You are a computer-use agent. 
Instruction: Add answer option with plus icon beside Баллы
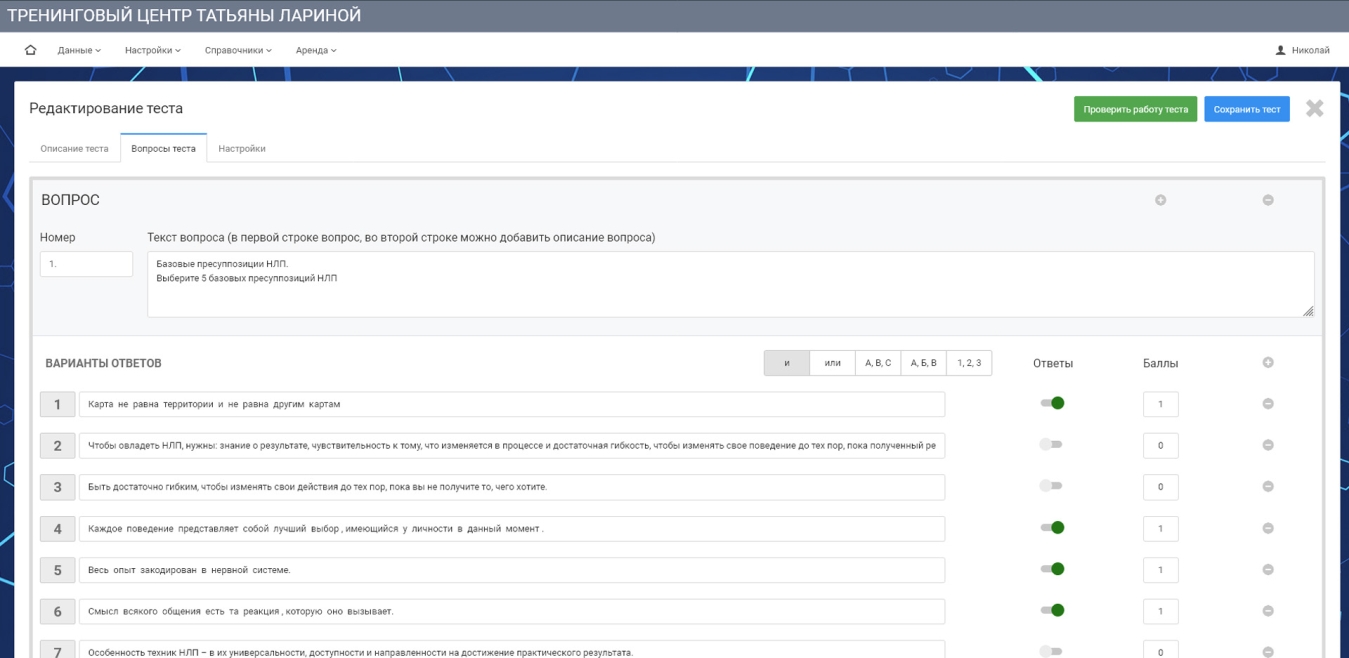1267,363
